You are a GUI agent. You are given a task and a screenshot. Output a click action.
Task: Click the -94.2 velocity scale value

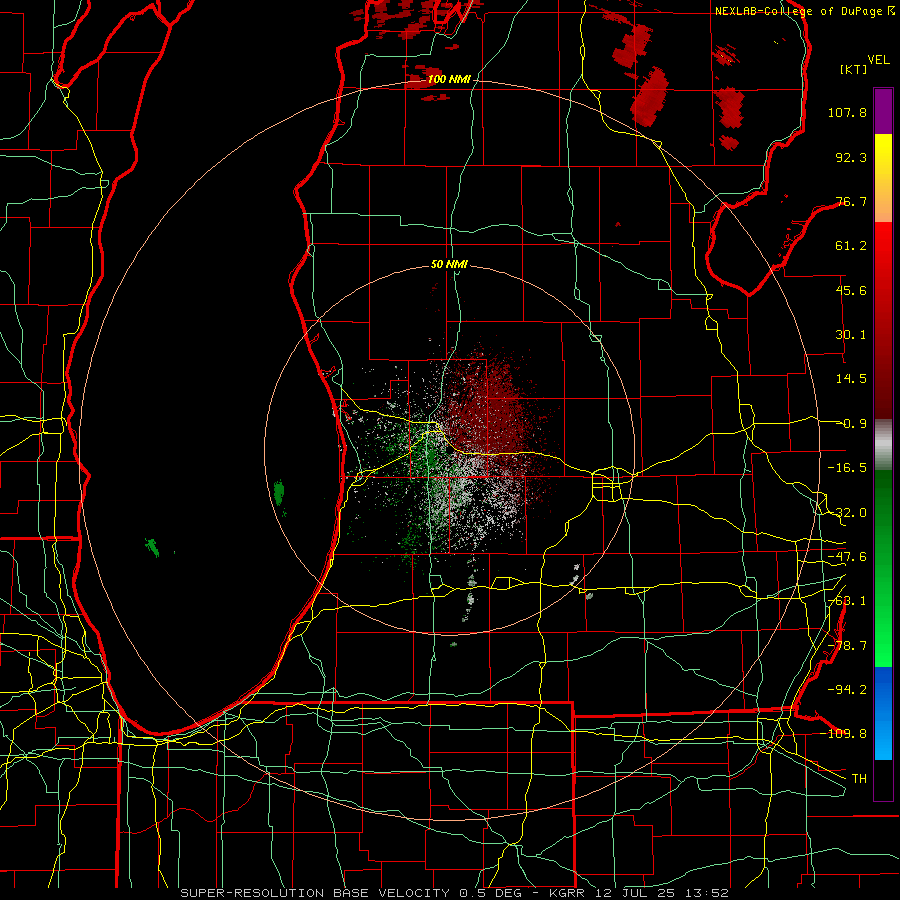click(x=847, y=689)
